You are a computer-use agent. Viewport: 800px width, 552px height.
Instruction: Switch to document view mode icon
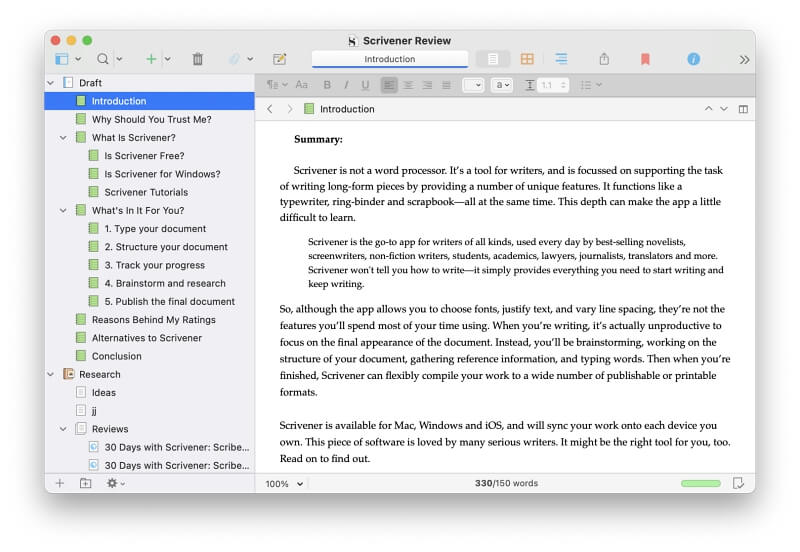[x=492, y=59]
